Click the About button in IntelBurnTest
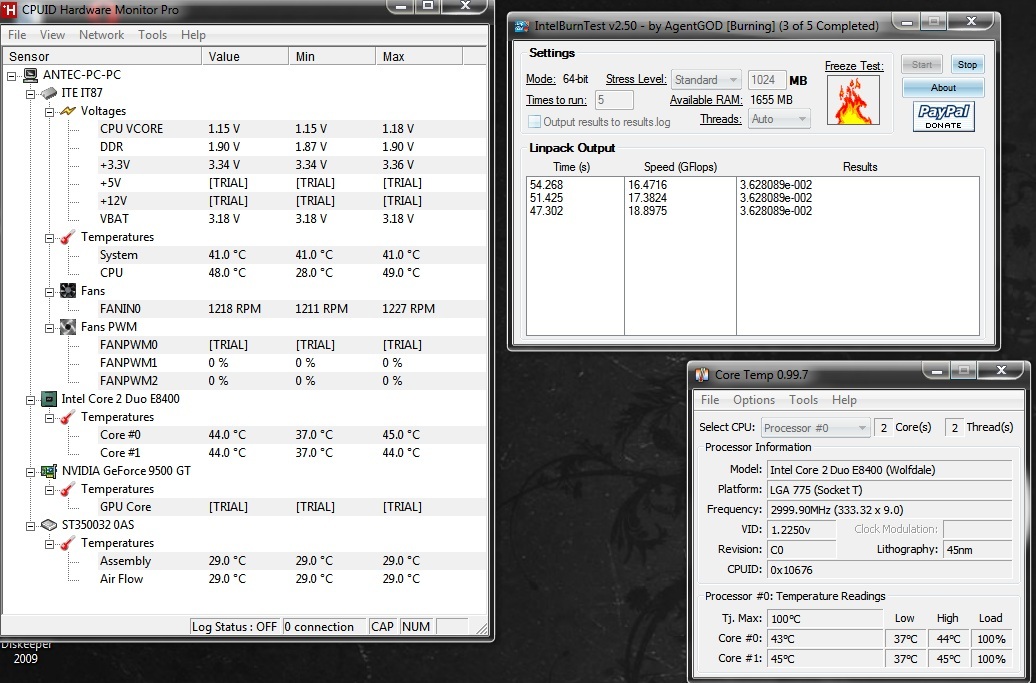Viewport: 1036px width, 683px height. (x=943, y=88)
